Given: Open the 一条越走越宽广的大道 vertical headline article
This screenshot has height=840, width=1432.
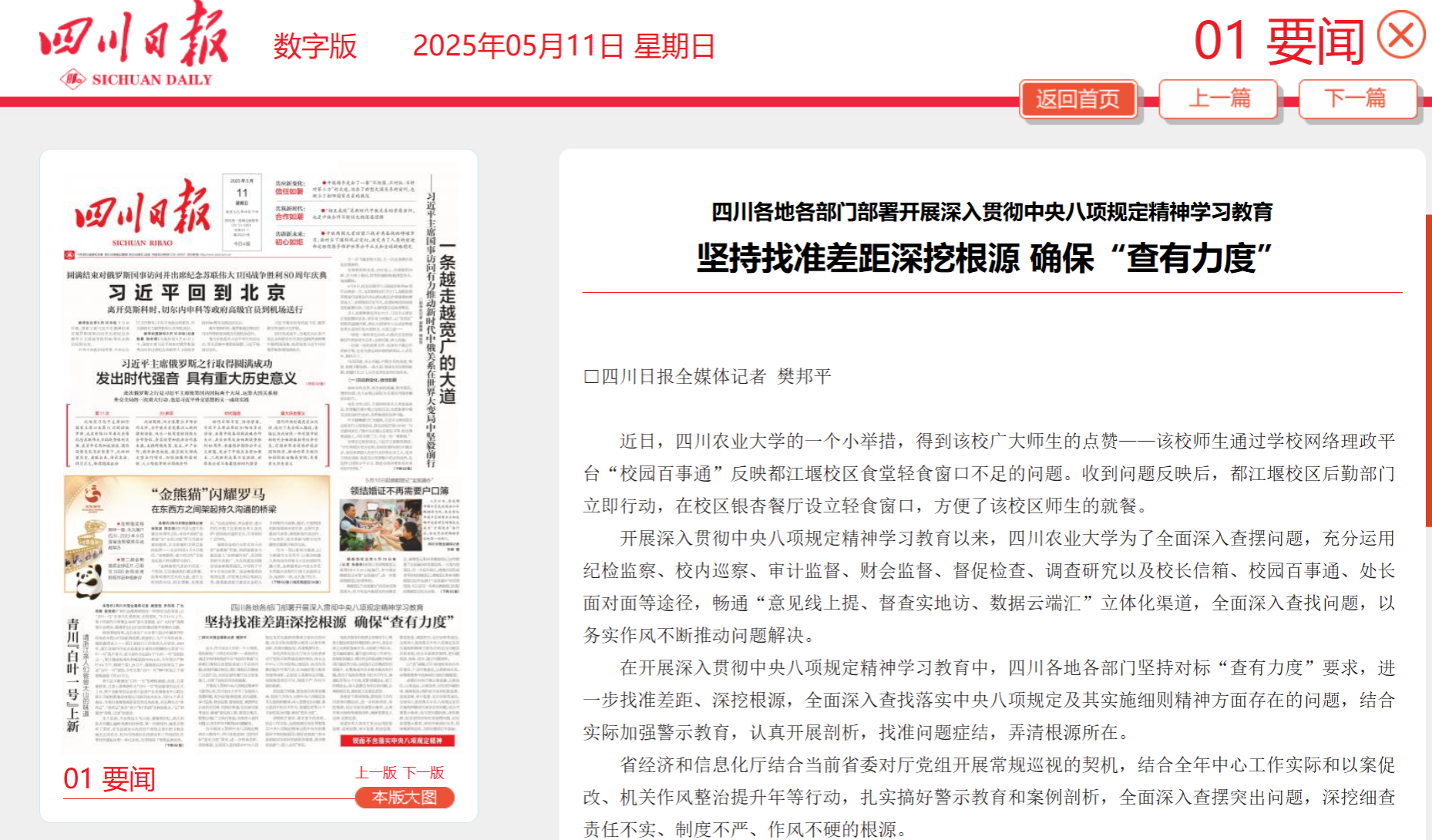Looking at the screenshot, I should pos(448,324).
